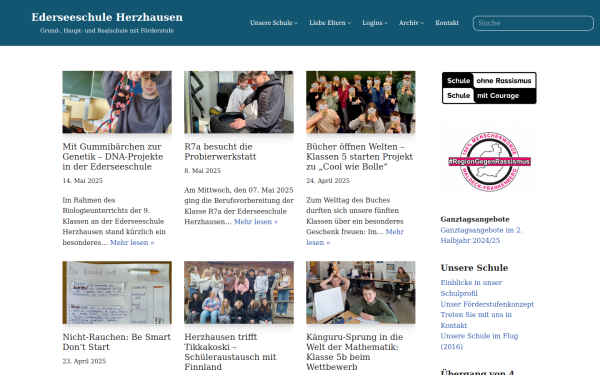
Task: Focus the Suche search field
Action: [x=533, y=23]
